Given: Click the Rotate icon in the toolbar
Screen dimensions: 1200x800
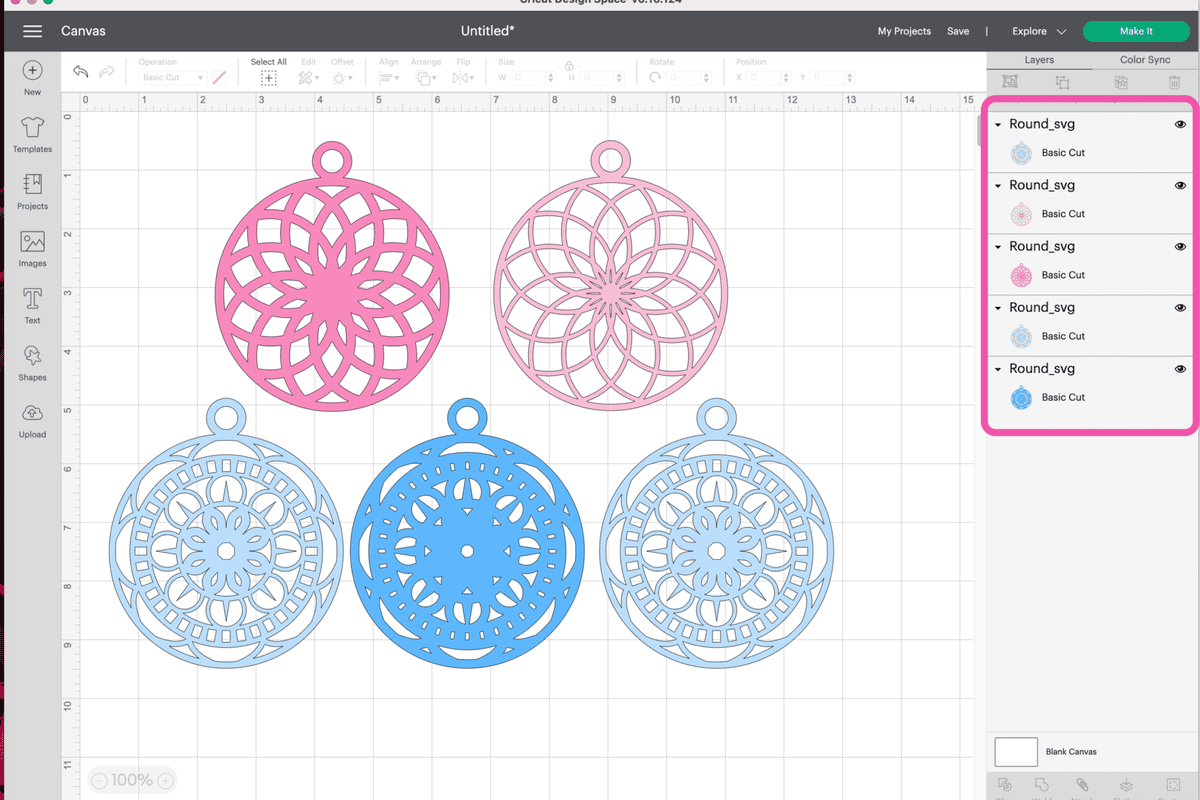Looking at the screenshot, I should pyautogui.click(x=655, y=77).
